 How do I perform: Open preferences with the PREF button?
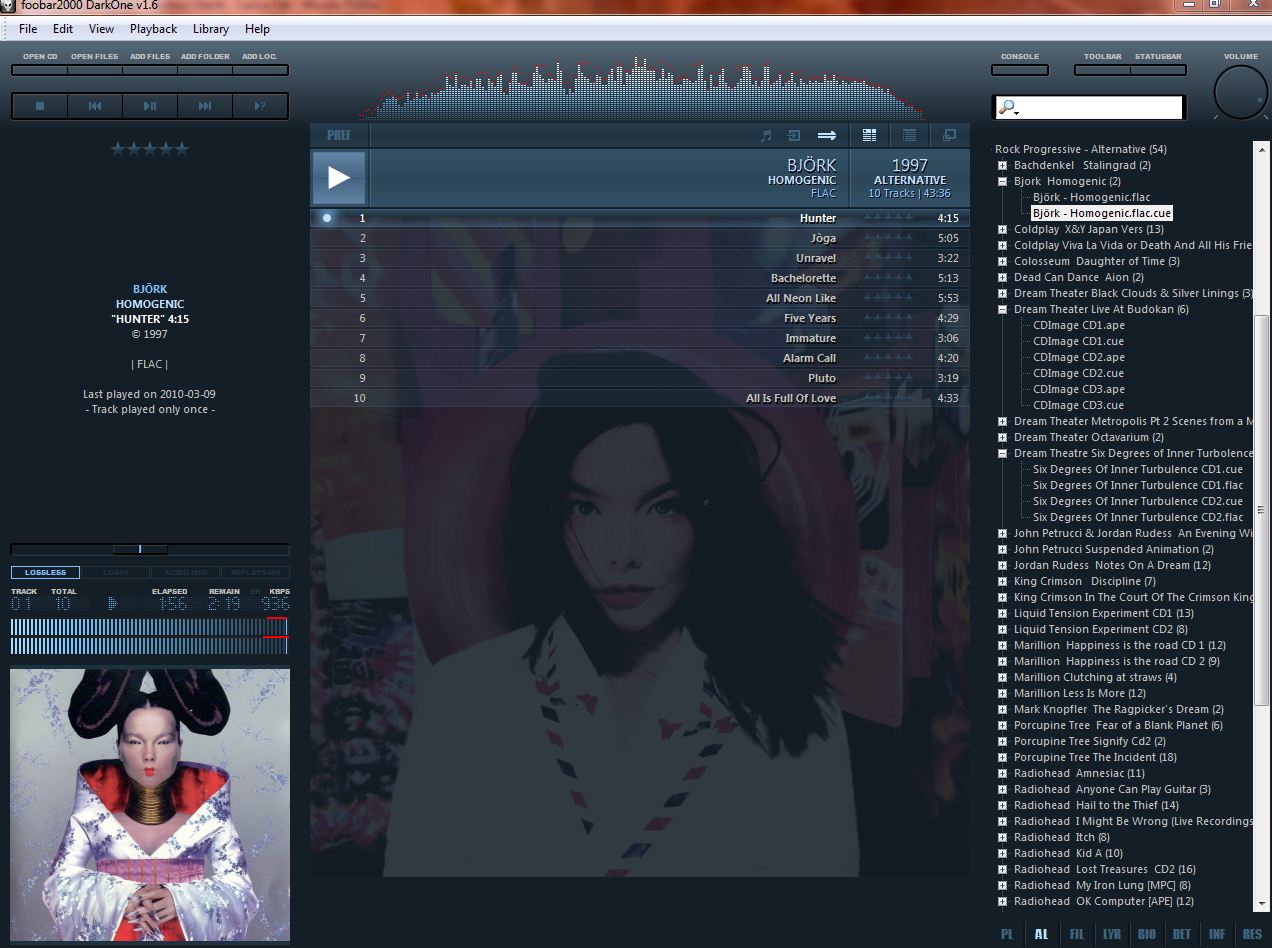click(340, 135)
